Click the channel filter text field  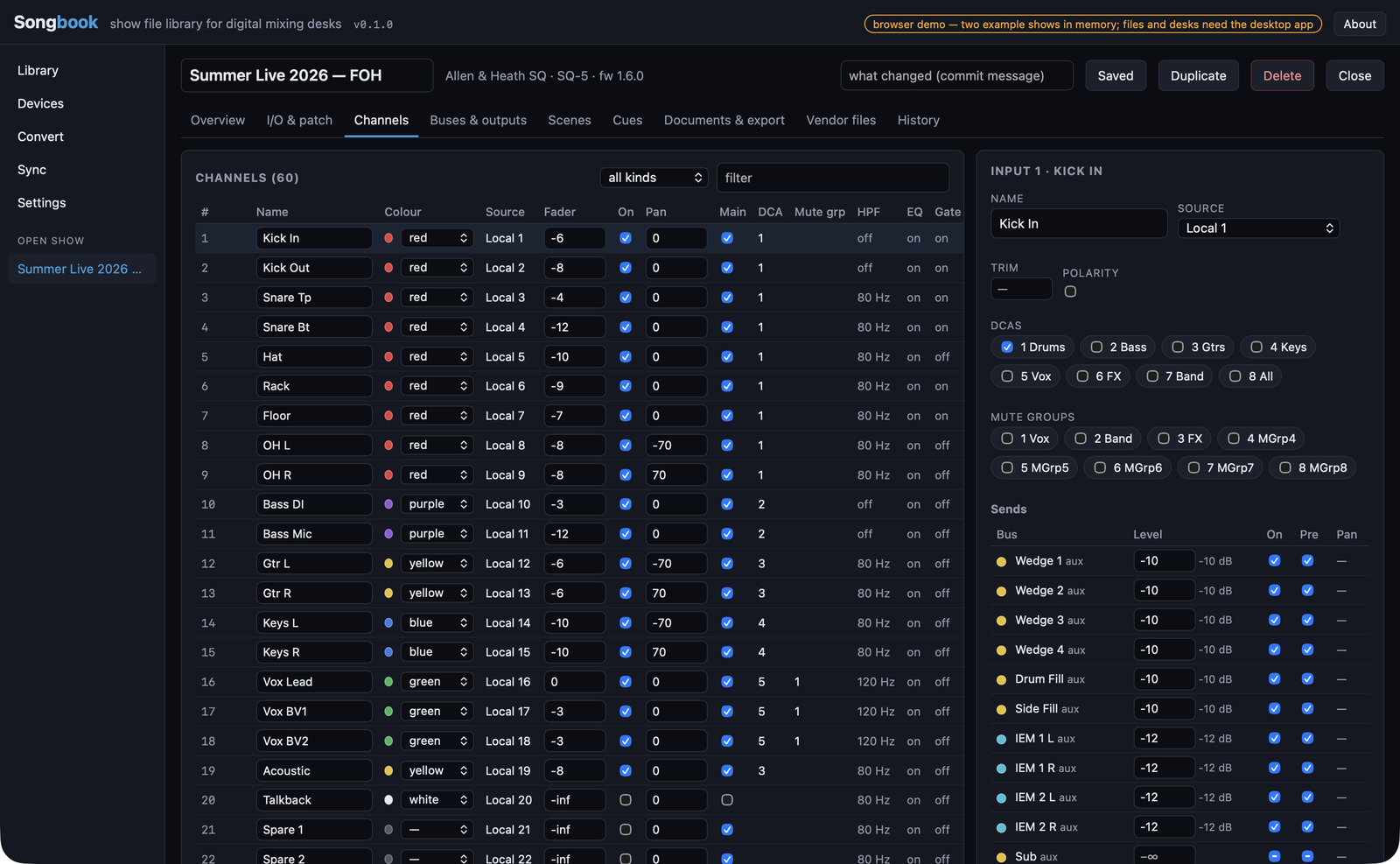(833, 178)
